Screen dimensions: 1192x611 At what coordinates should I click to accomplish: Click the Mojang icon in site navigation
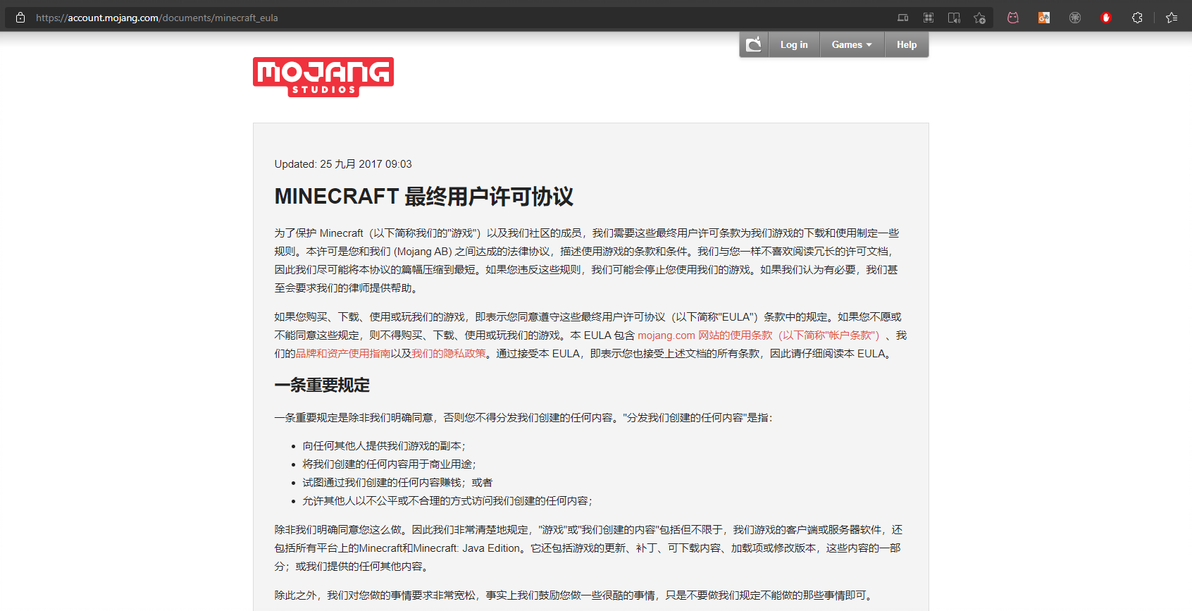(754, 45)
